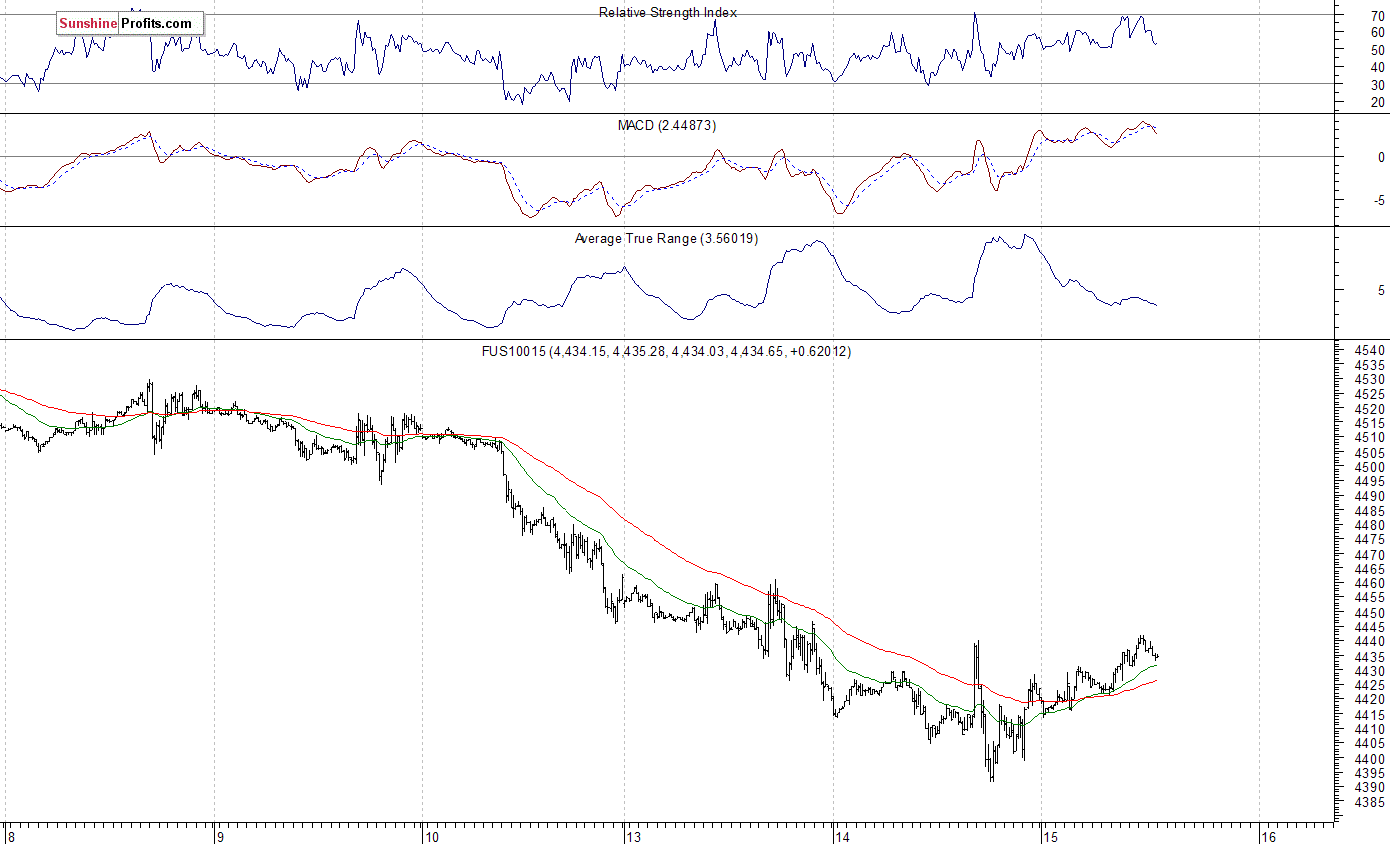Click the RSI axis value 40
Viewport: 1390px width, 844px height.
point(1378,67)
